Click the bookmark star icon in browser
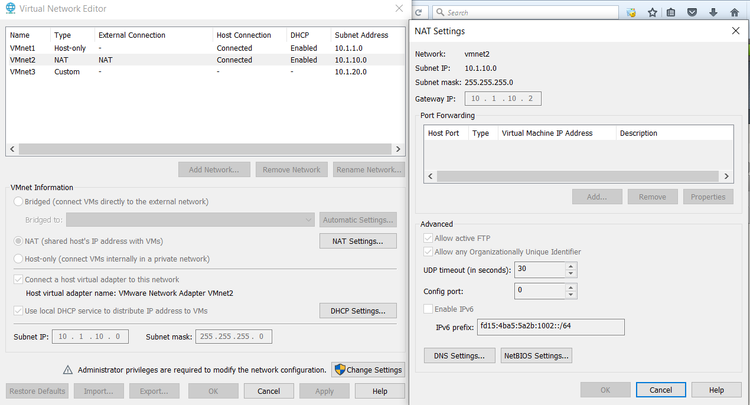Screen dimensions: 750x405 (x=652, y=12)
